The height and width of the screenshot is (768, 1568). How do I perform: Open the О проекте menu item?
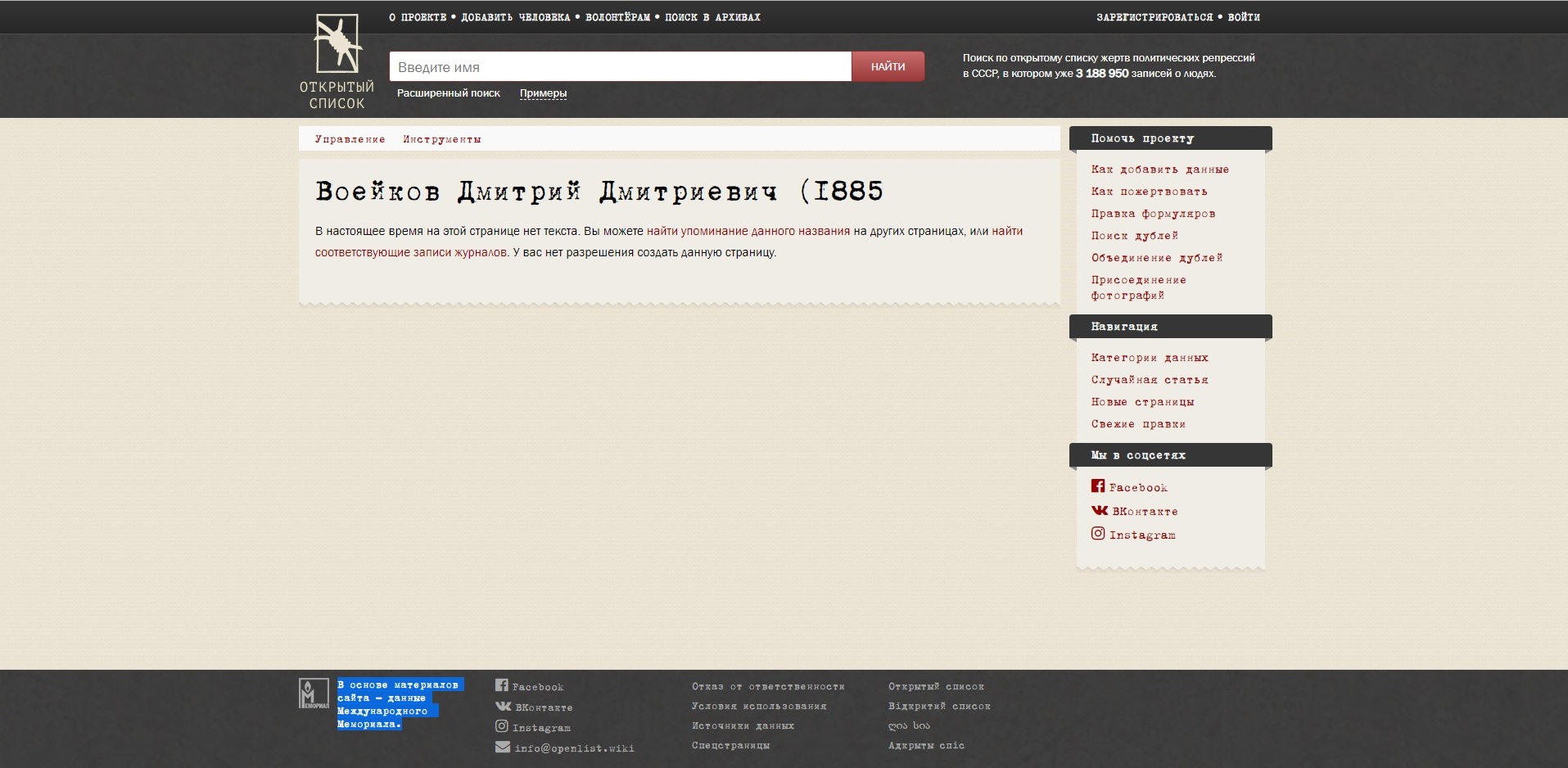[x=418, y=17]
